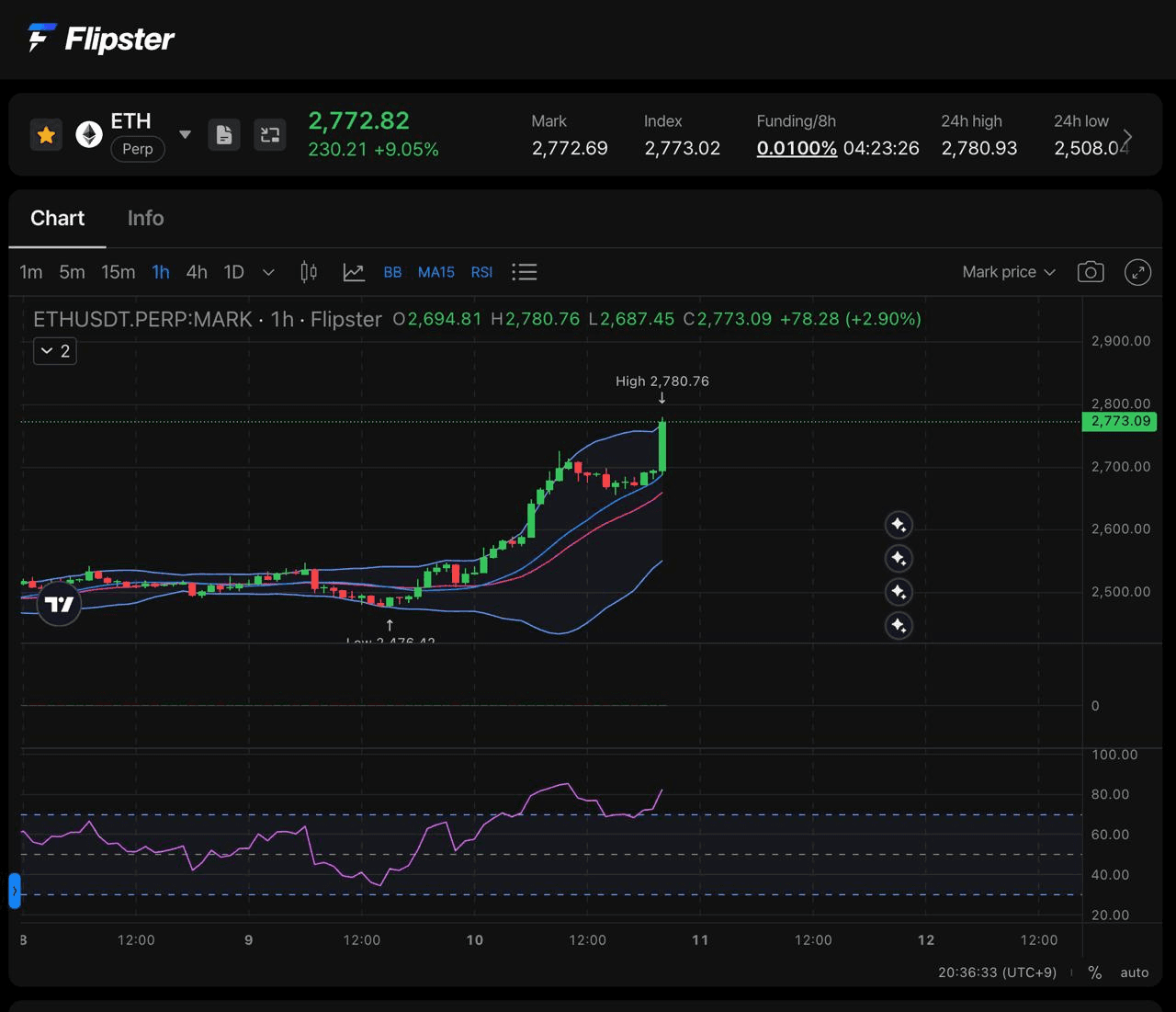Viewport: 1176px width, 1012px height.
Task: Open the Mark price dropdown
Action: (1009, 272)
